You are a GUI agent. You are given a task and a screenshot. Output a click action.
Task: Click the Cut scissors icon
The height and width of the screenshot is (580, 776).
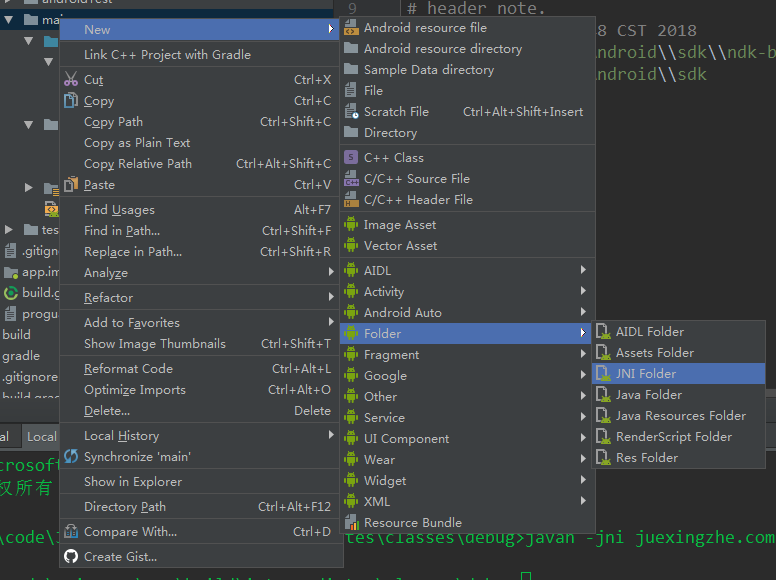(x=71, y=79)
